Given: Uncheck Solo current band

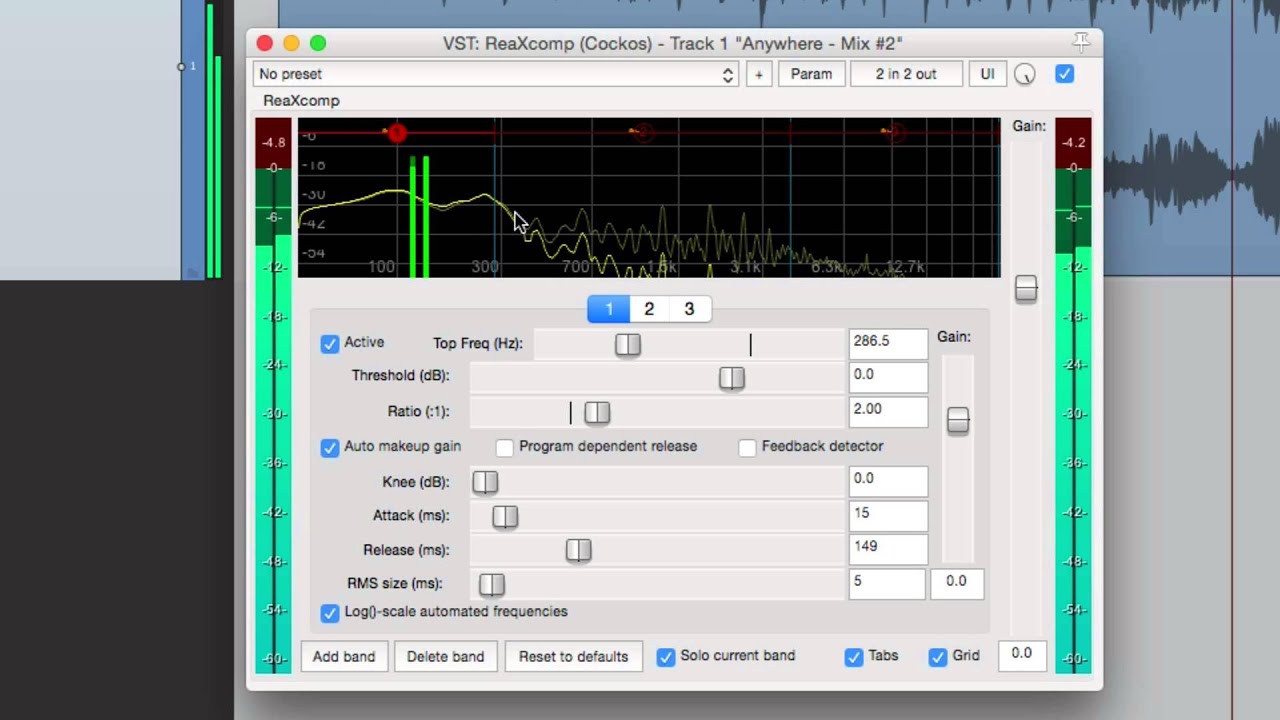Looking at the screenshot, I should point(666,657).
